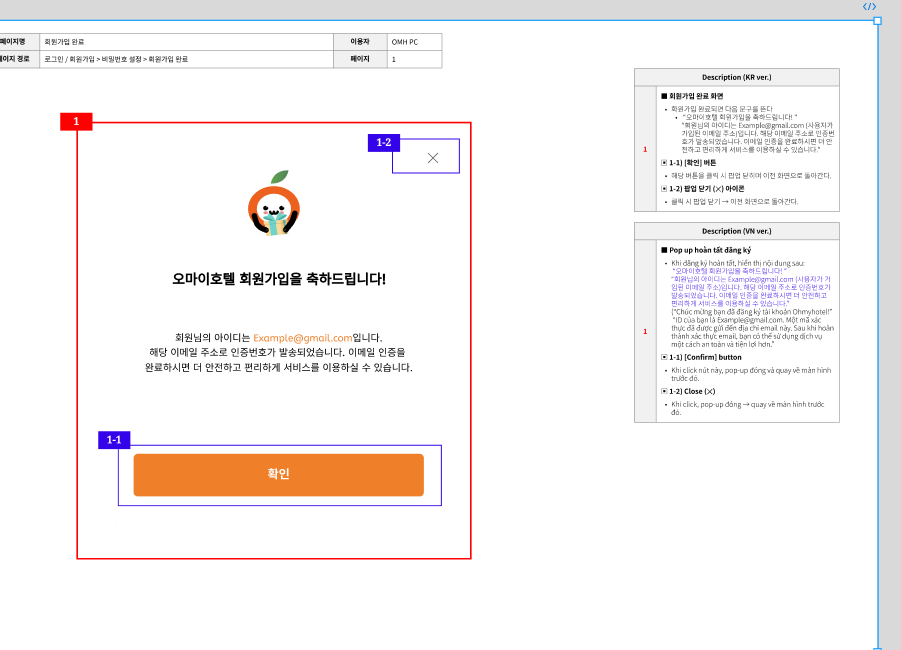Click the X close icon in the signup popup
901x650 pixels.
[433, 158]
